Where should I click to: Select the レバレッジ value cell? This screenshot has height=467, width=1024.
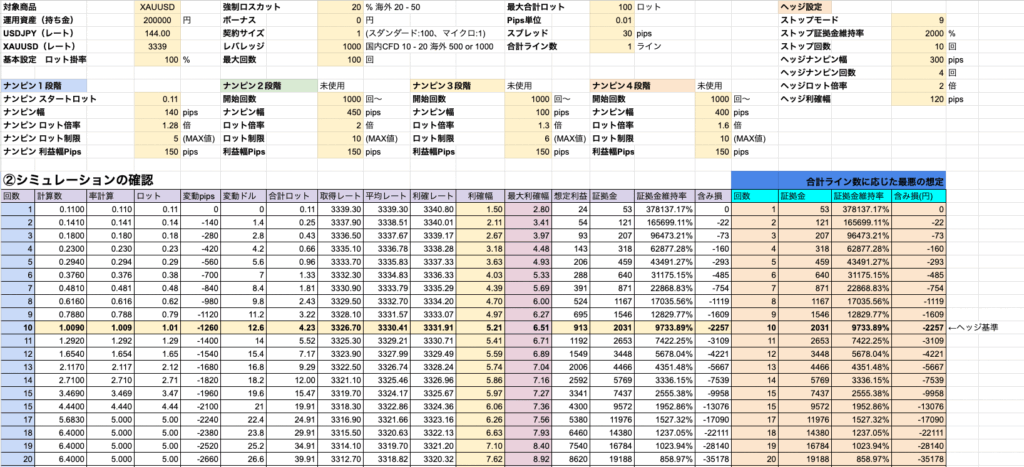click(340, 46)
